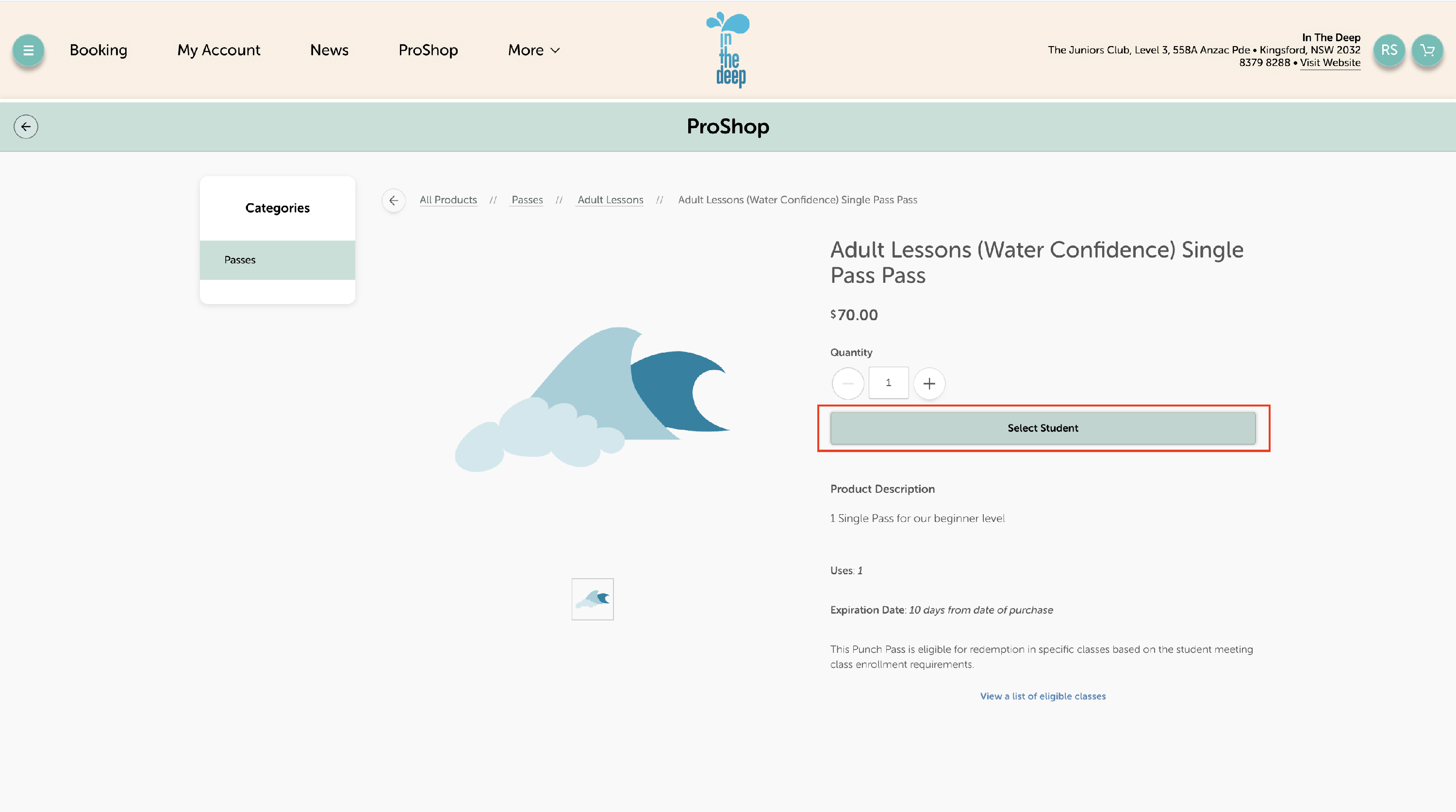Image resolution: width=1456 pixels, height=812 pixels.
Task: Click the RS user avatar
Action: (x=1389, y=50)
